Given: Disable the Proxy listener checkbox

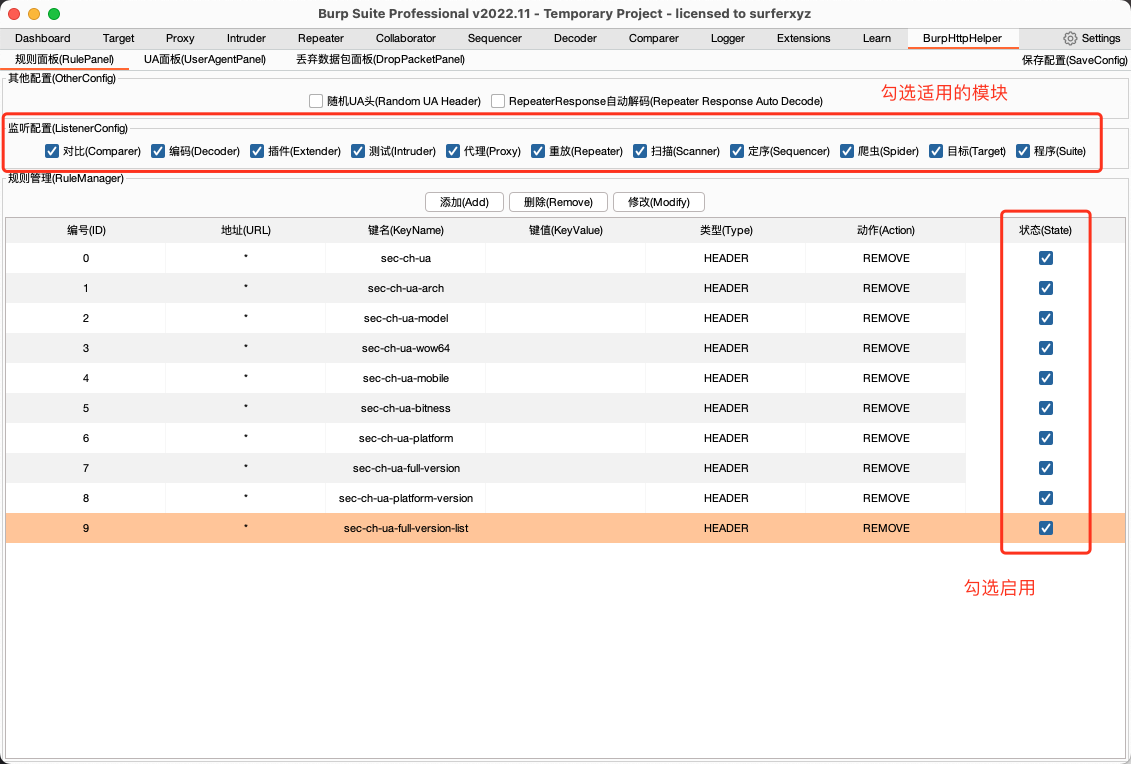Looking at the screenshot, I should coord(453,151).
